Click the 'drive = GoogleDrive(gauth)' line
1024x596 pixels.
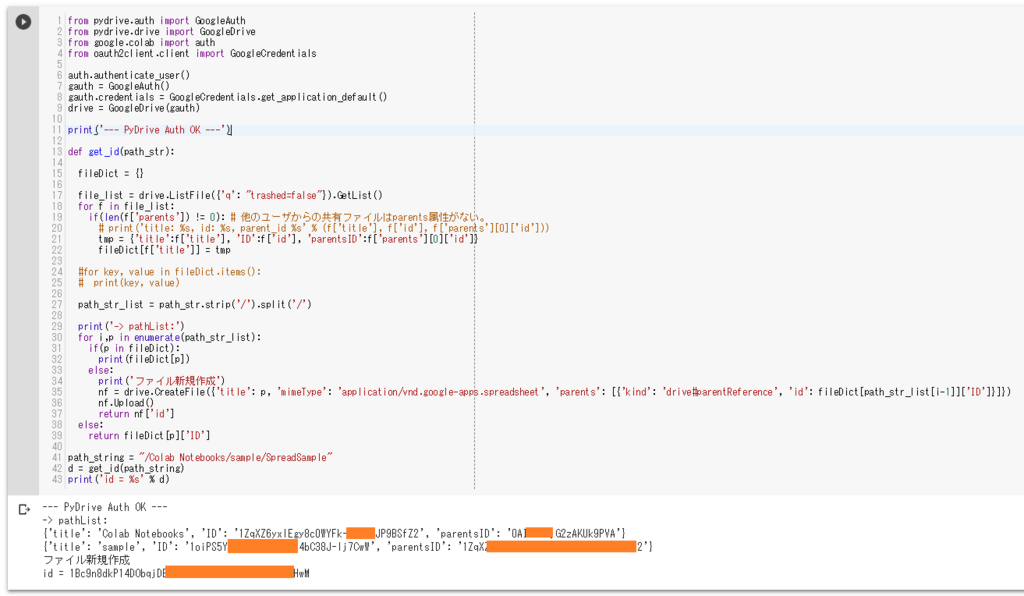pyautogui.click(x=134, y=108)
